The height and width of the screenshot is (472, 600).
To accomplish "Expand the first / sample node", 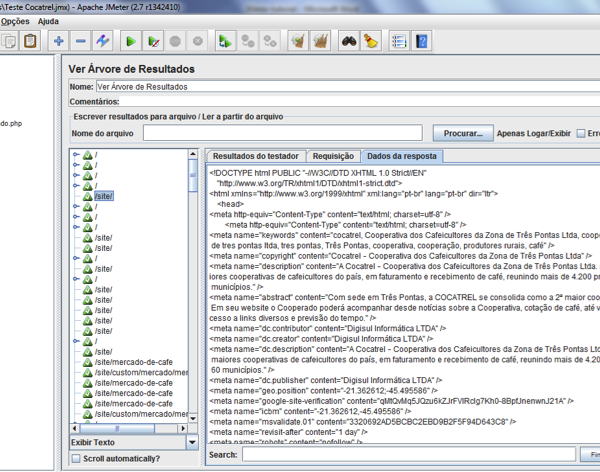I will click(x=76, y=155).
